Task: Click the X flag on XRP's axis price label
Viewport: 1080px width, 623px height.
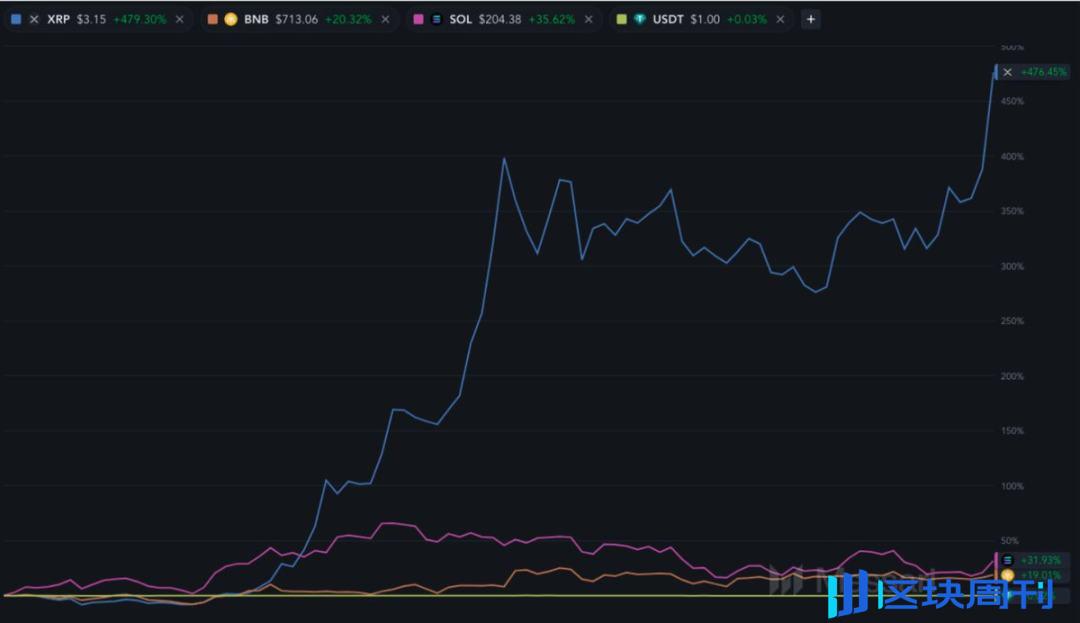Action: pyautogui.click(x=1007, y=72)
